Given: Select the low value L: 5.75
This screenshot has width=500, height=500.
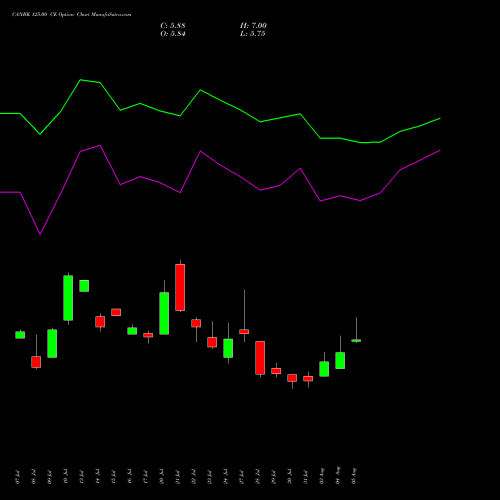Looking at the screenshot, I should point(253,34).
